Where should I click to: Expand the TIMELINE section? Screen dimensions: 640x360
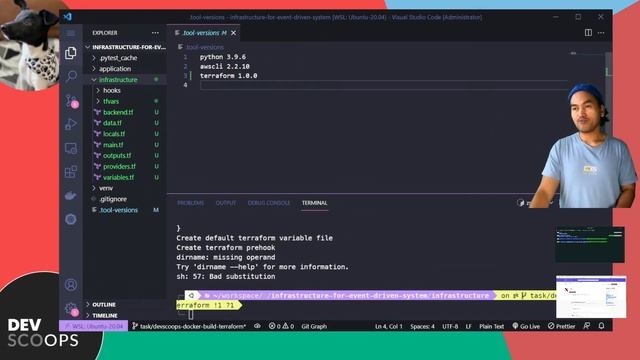[125, 316]
